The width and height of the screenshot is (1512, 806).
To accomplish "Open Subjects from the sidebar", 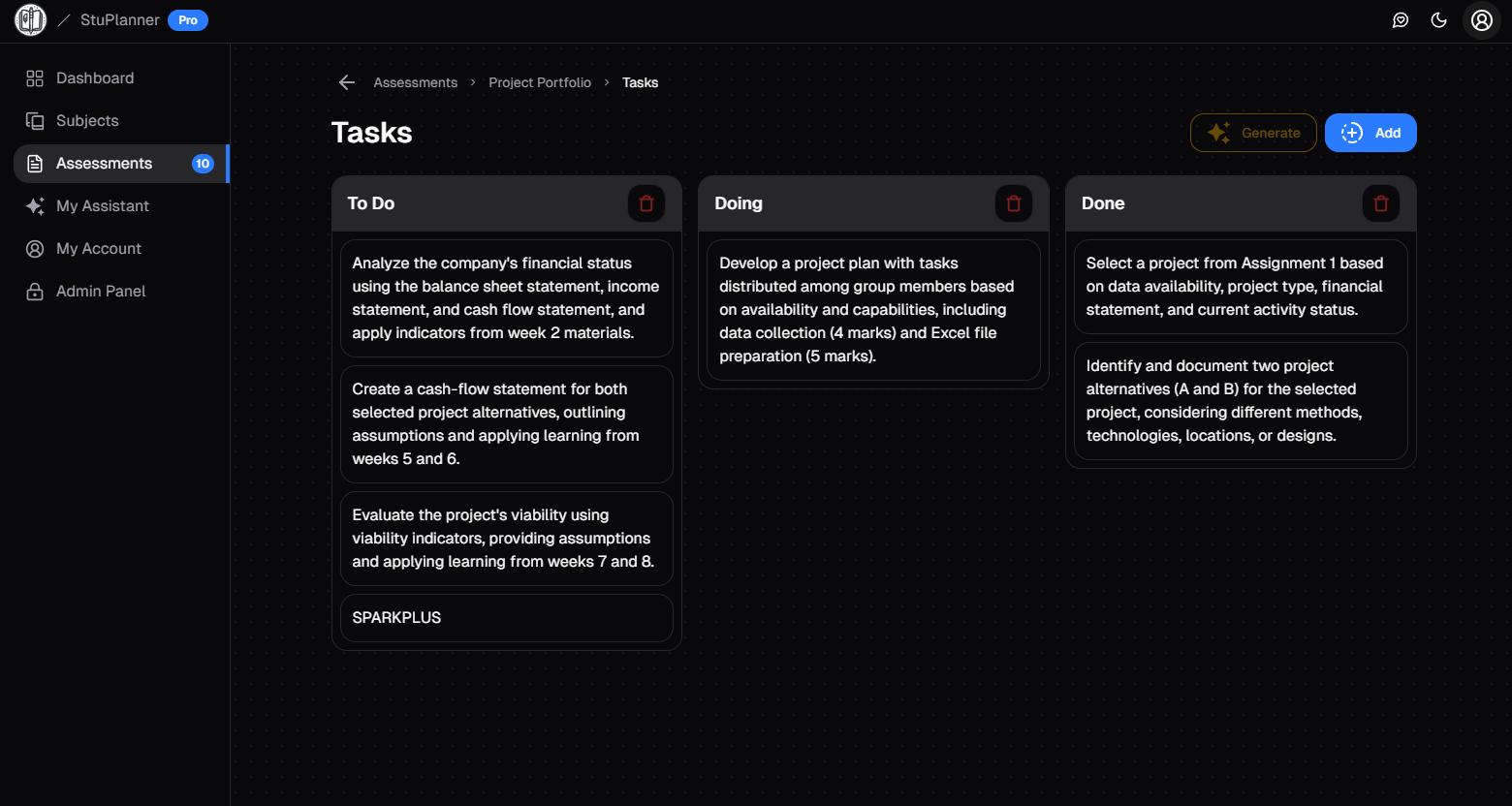I will click(x=121, y=121).
